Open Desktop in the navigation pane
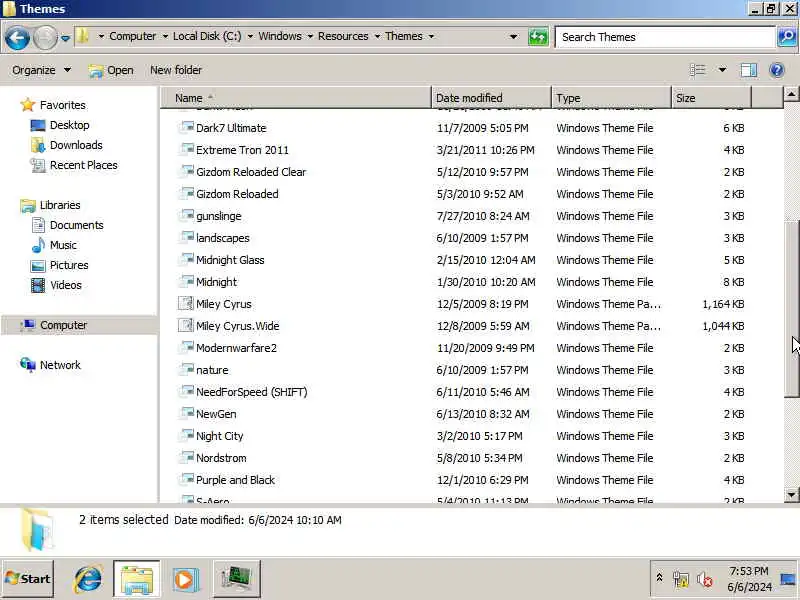Screen dimensions: 800x600 (x=69, y=125)
